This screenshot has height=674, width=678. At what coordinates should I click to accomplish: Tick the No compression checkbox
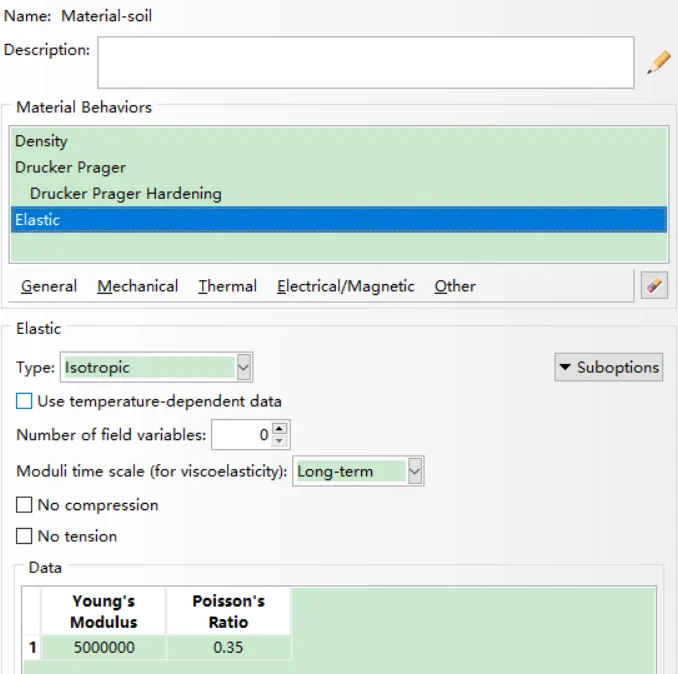(x=24, y=505)
